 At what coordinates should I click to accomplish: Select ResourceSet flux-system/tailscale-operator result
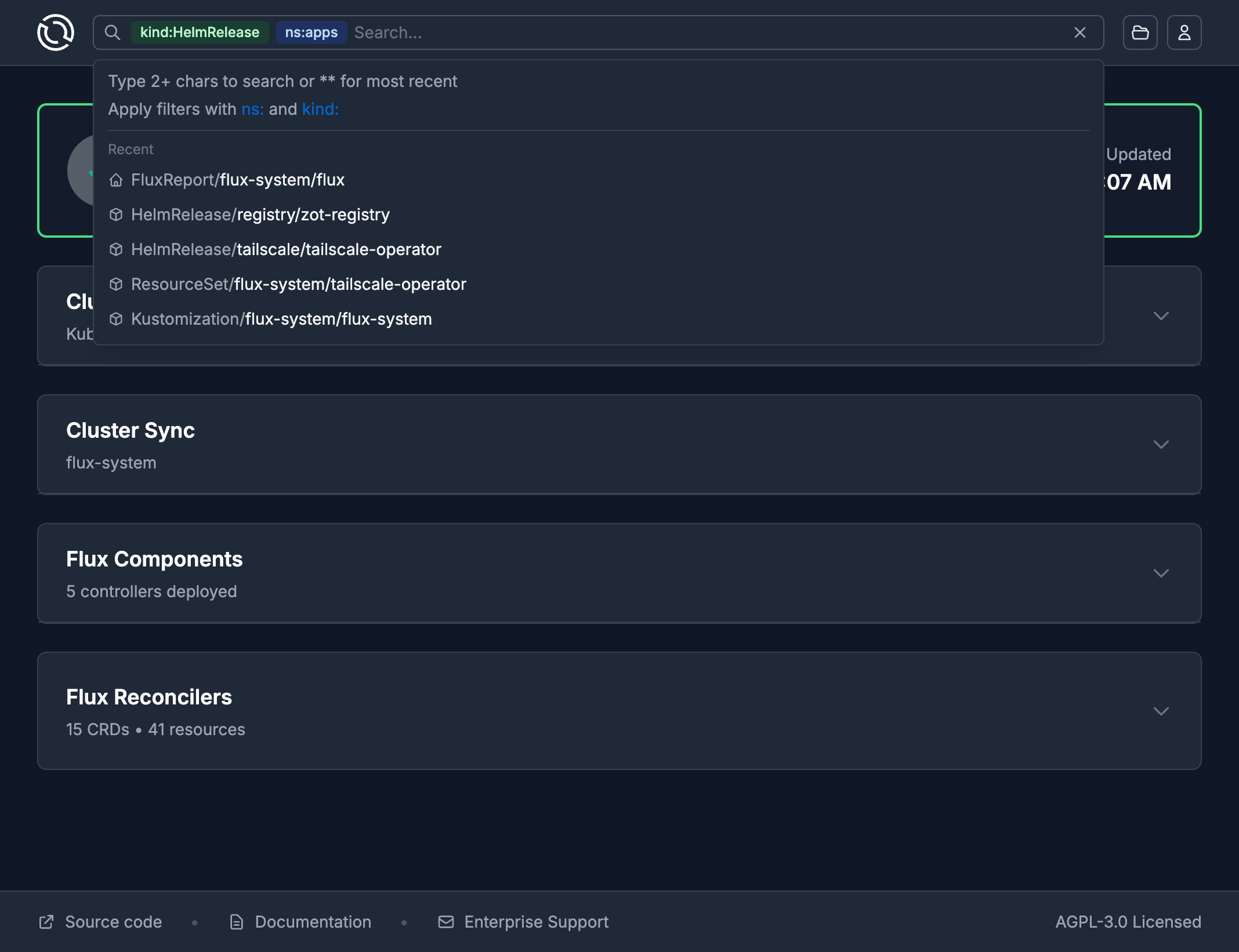(x=298, y=284)
